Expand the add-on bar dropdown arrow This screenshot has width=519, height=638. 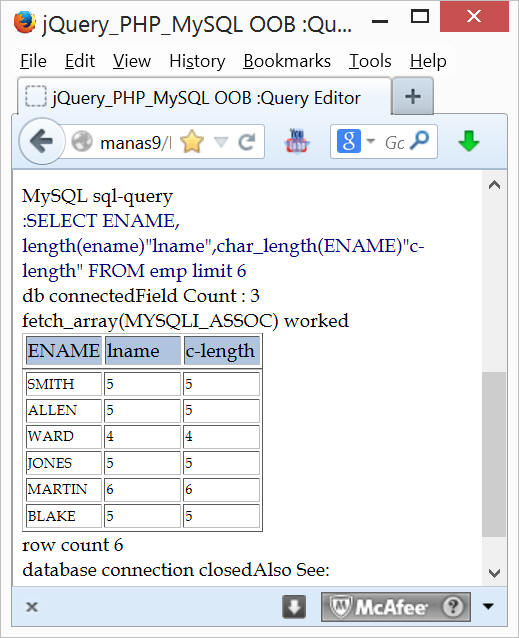(x=488, y=607)
